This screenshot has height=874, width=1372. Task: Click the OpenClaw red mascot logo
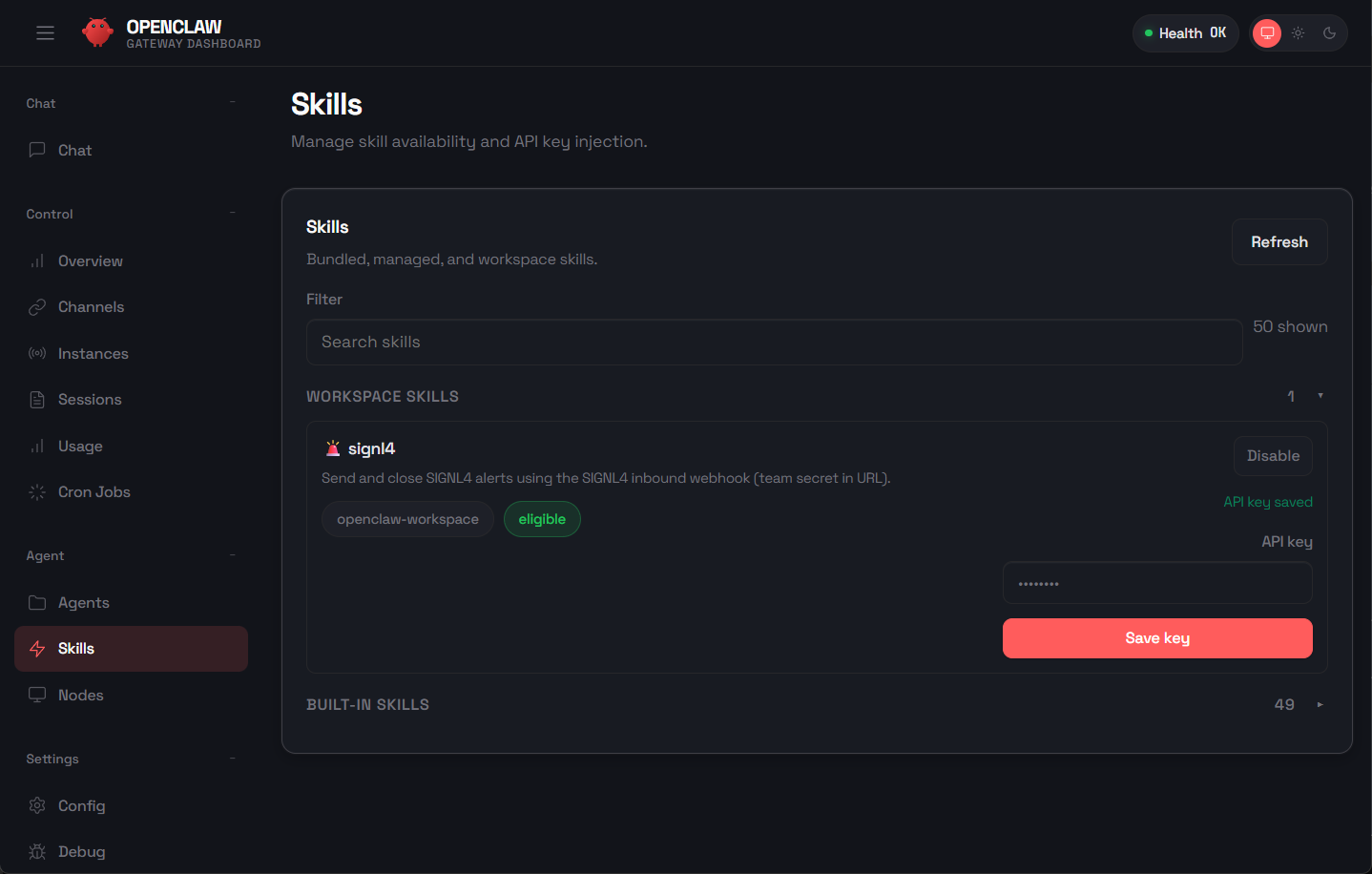coord(97,32)
